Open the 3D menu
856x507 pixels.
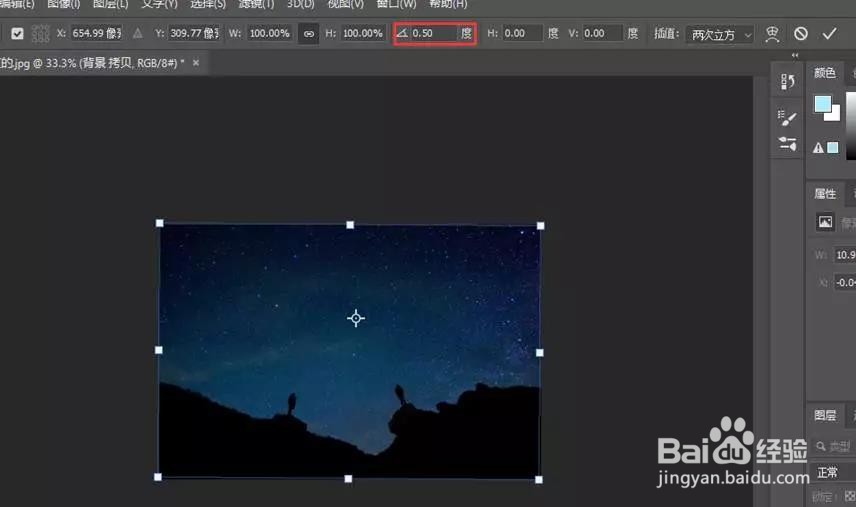coord(301,4)
